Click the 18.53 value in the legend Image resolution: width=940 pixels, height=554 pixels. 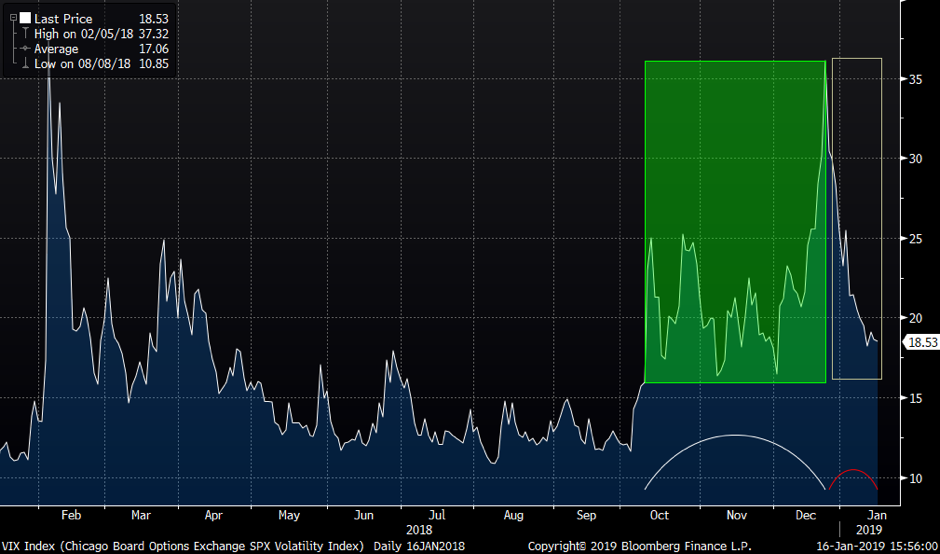[x=153, y=19]
